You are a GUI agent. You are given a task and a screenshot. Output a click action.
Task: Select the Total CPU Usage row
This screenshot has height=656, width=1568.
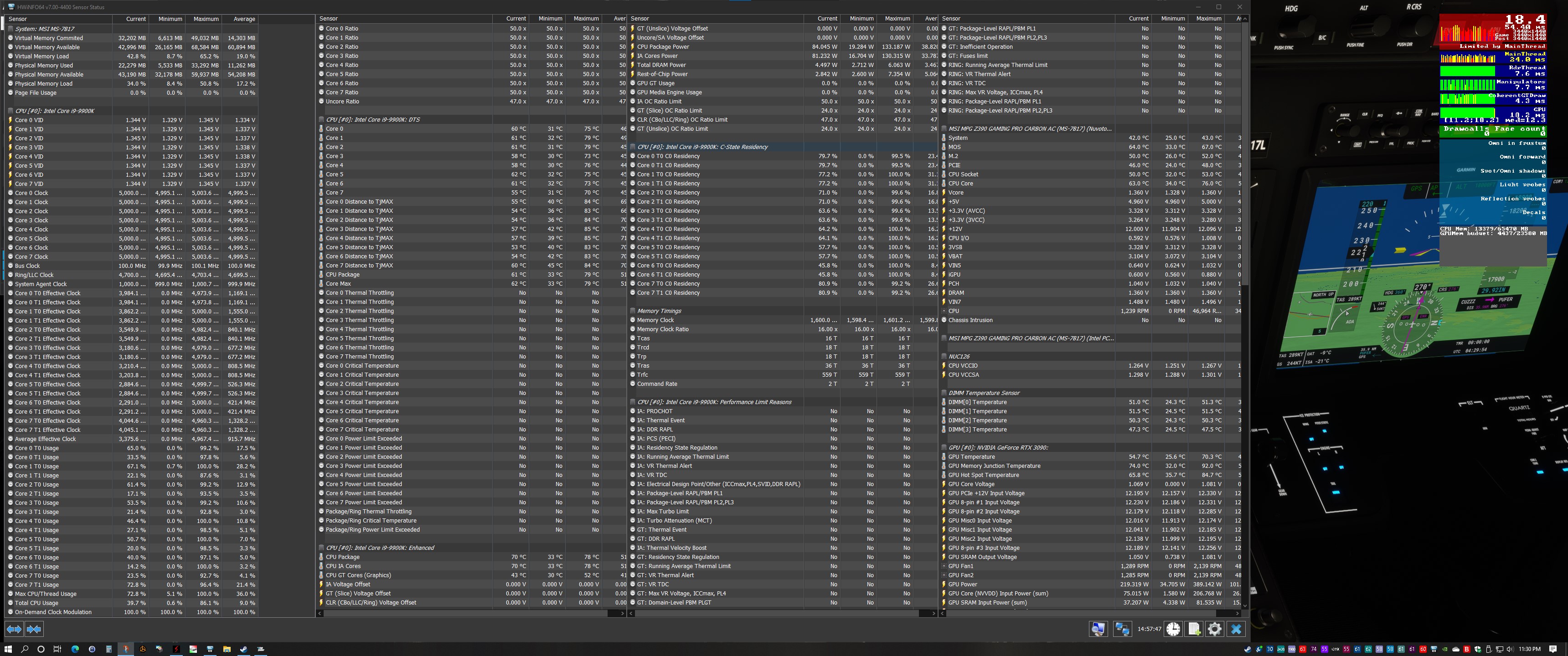click(x=36, y=603)
